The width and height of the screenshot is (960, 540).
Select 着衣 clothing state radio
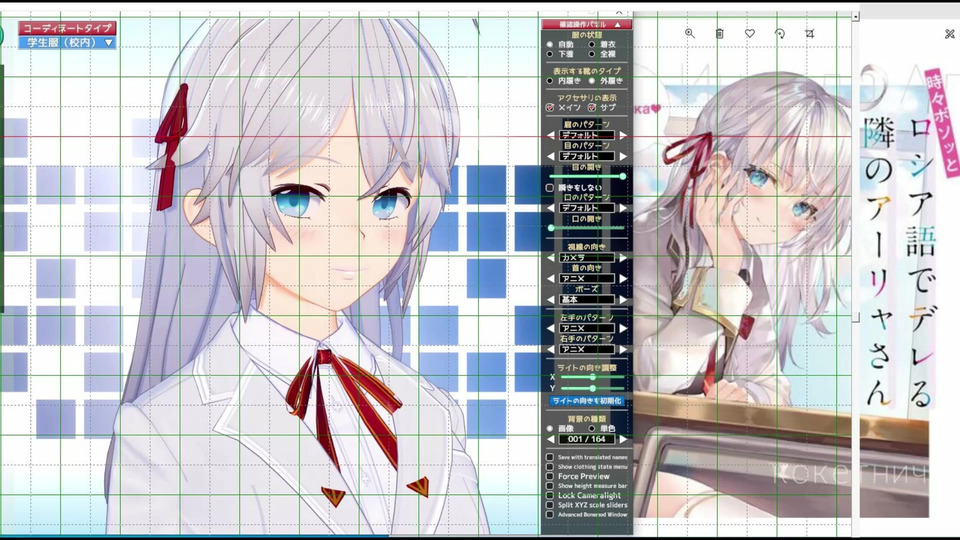click(x=592, y=44)
